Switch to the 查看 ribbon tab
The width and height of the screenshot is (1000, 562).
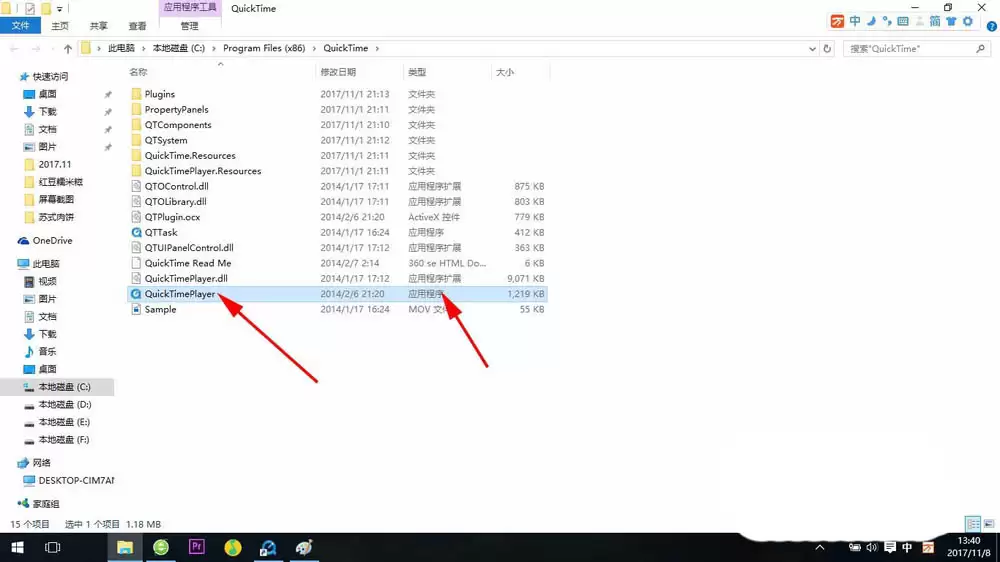[x=137, y=26]
